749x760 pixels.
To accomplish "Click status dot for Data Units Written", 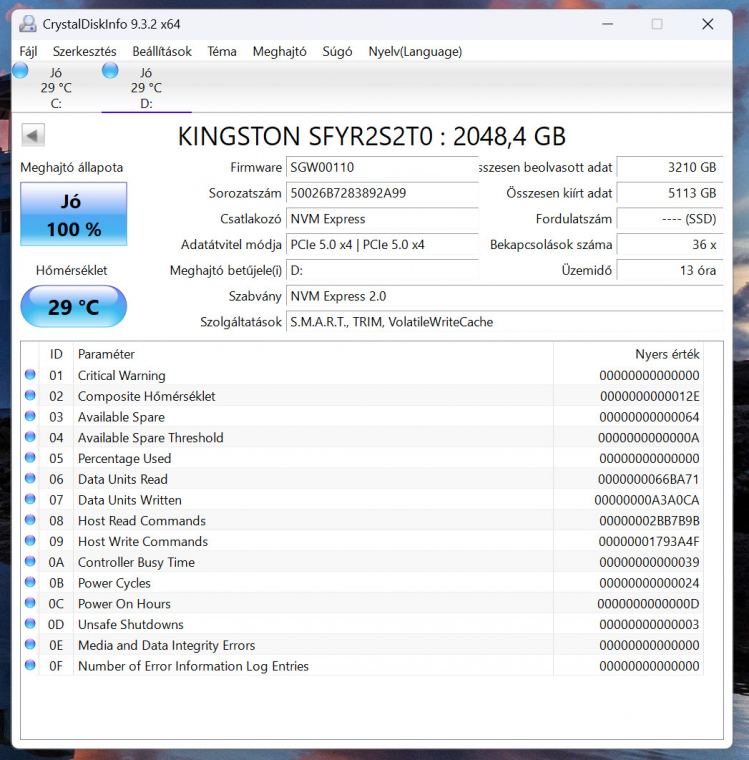I will [30, 499].
